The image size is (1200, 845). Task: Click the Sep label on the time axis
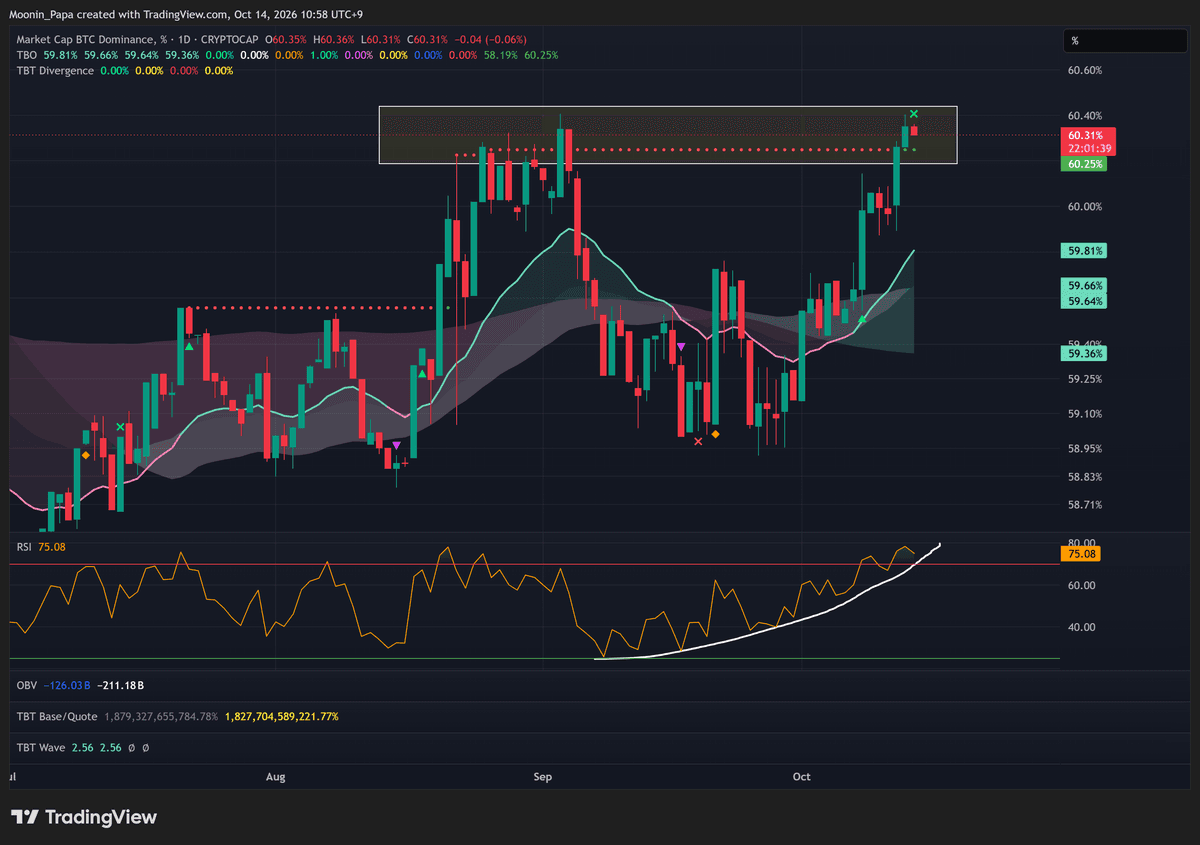click(x=543, y=776)
